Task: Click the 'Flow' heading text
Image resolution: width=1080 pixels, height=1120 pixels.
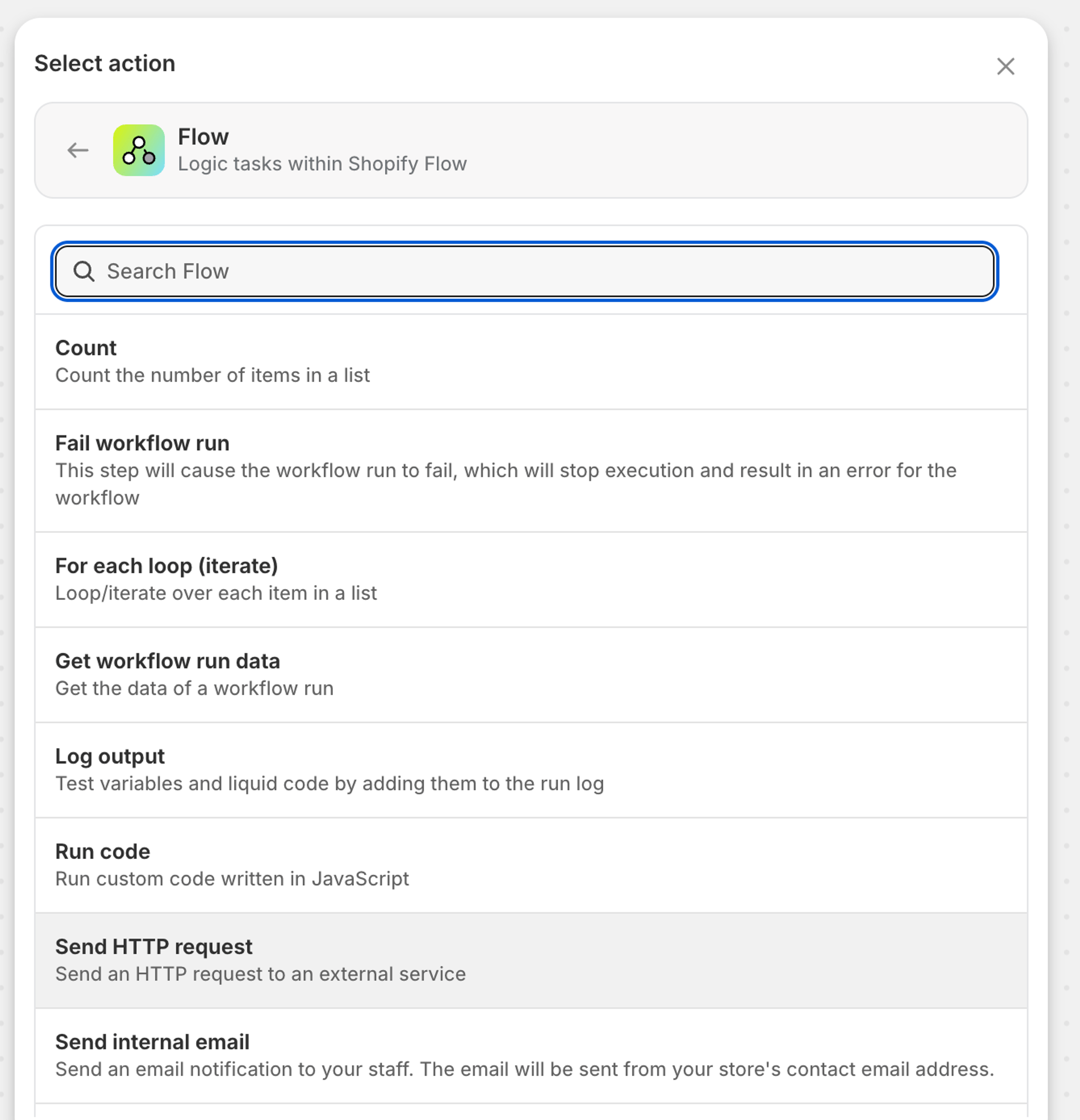Action: (x=203, y=137)
